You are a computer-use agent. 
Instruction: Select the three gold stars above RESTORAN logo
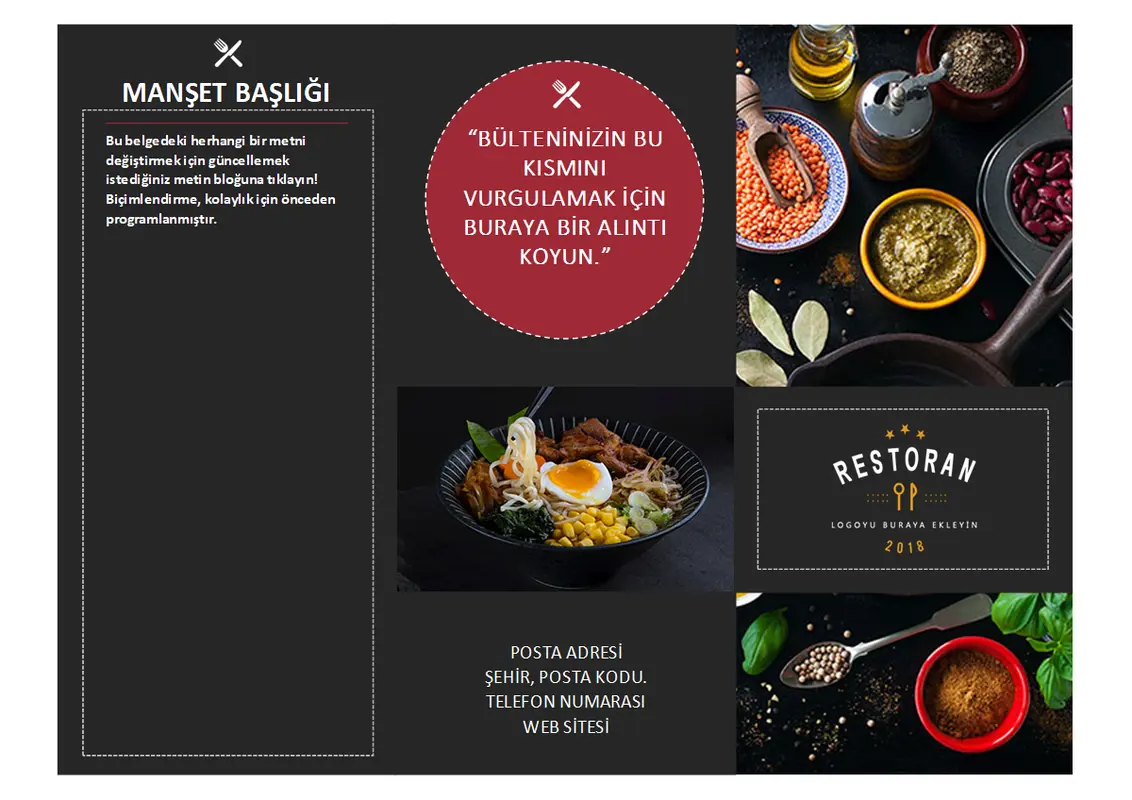pyautogui.click(x=905, y=432)
